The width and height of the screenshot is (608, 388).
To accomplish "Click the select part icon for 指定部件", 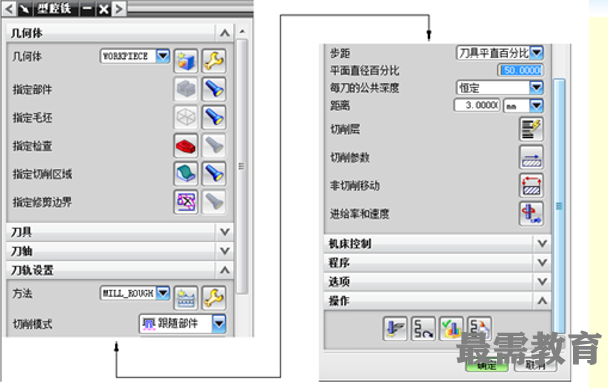I will (x=186, y=89).
